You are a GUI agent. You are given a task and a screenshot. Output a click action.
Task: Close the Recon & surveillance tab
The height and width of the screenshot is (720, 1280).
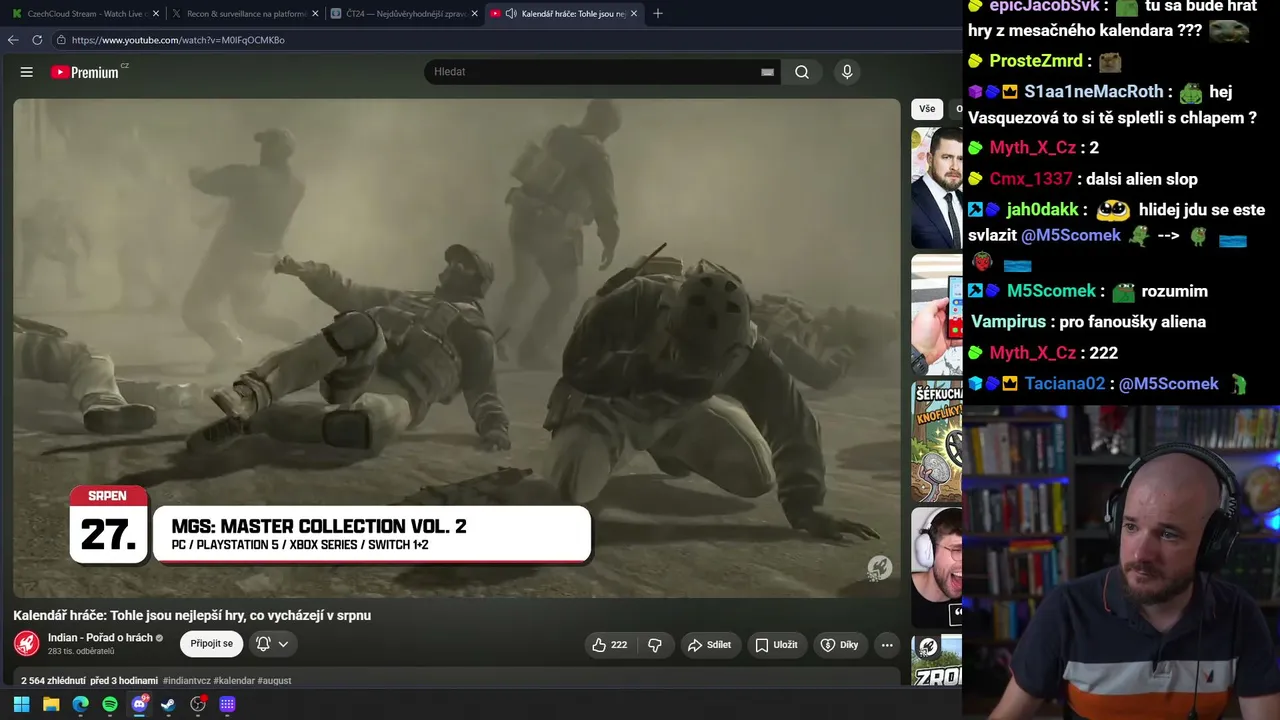tap(315, 14)
